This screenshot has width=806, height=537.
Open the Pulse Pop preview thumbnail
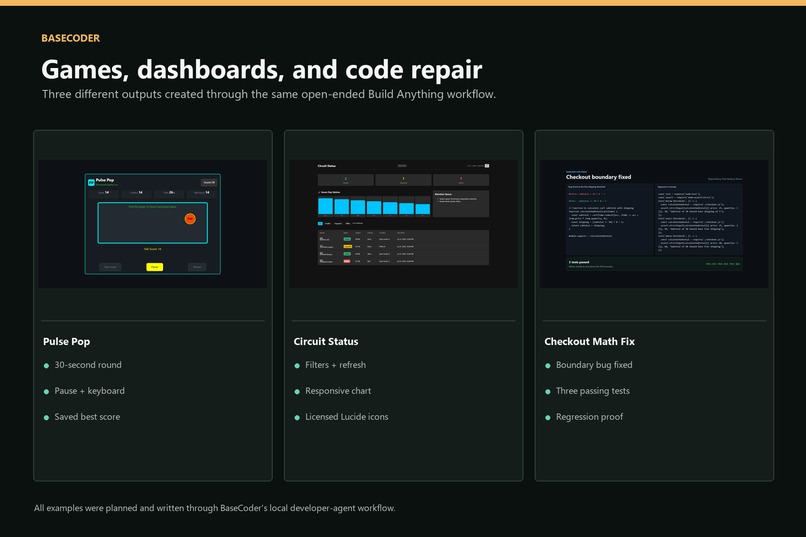pyautogui.click(x=153, y=224)
